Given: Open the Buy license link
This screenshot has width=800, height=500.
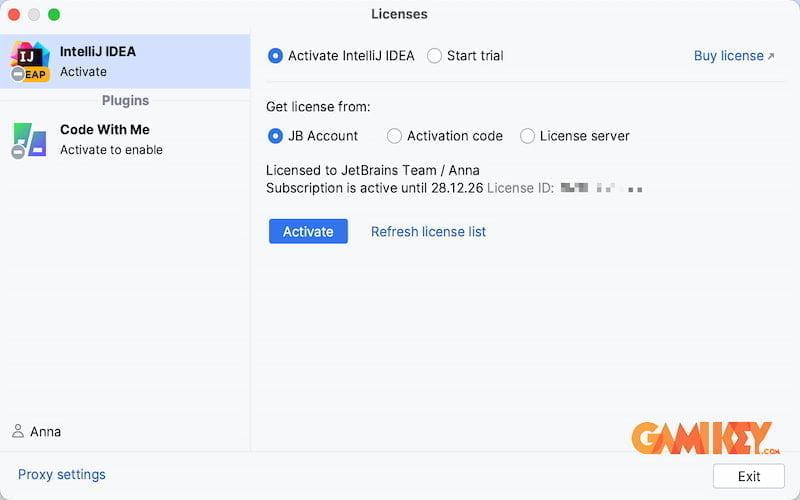Looking at the screenshot, I should (x=734, y=56).
